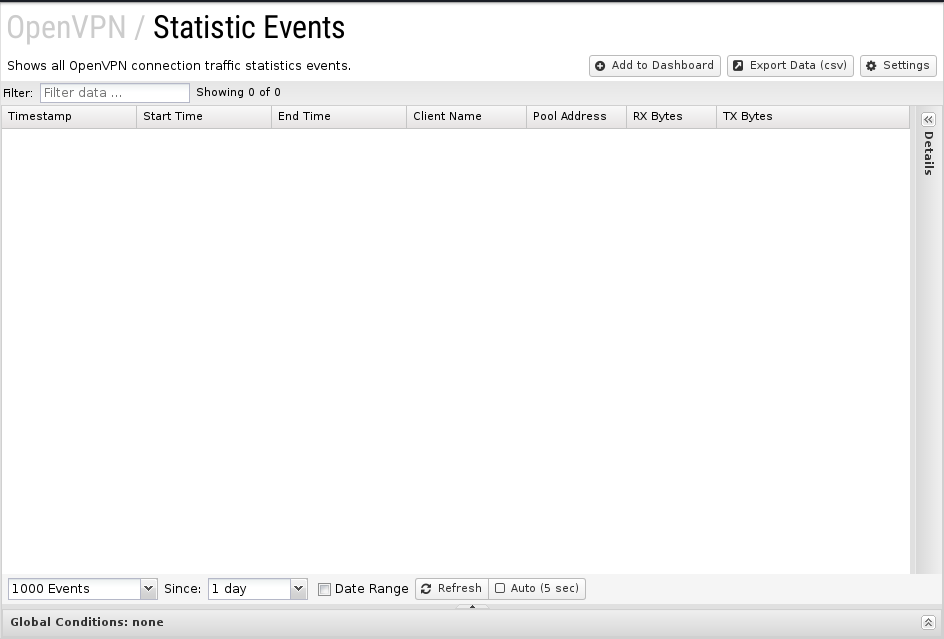Click Global Conditions: none bar

click(x=472, y=623)
